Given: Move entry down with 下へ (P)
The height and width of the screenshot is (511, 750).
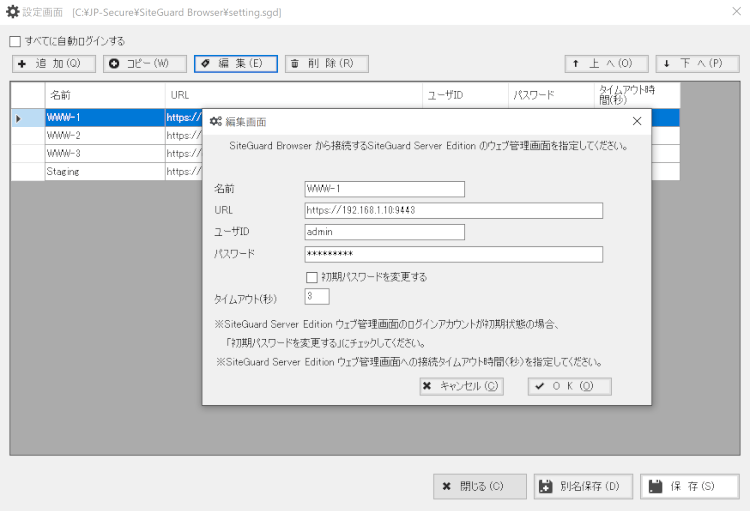Looking at the screenshot, I should tap(696, 64).
